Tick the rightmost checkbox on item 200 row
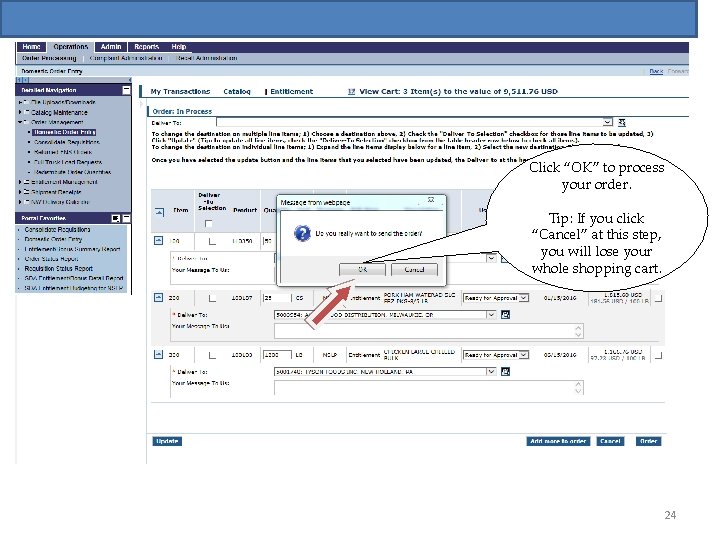 pyautogui.click(x=658, y=298)
